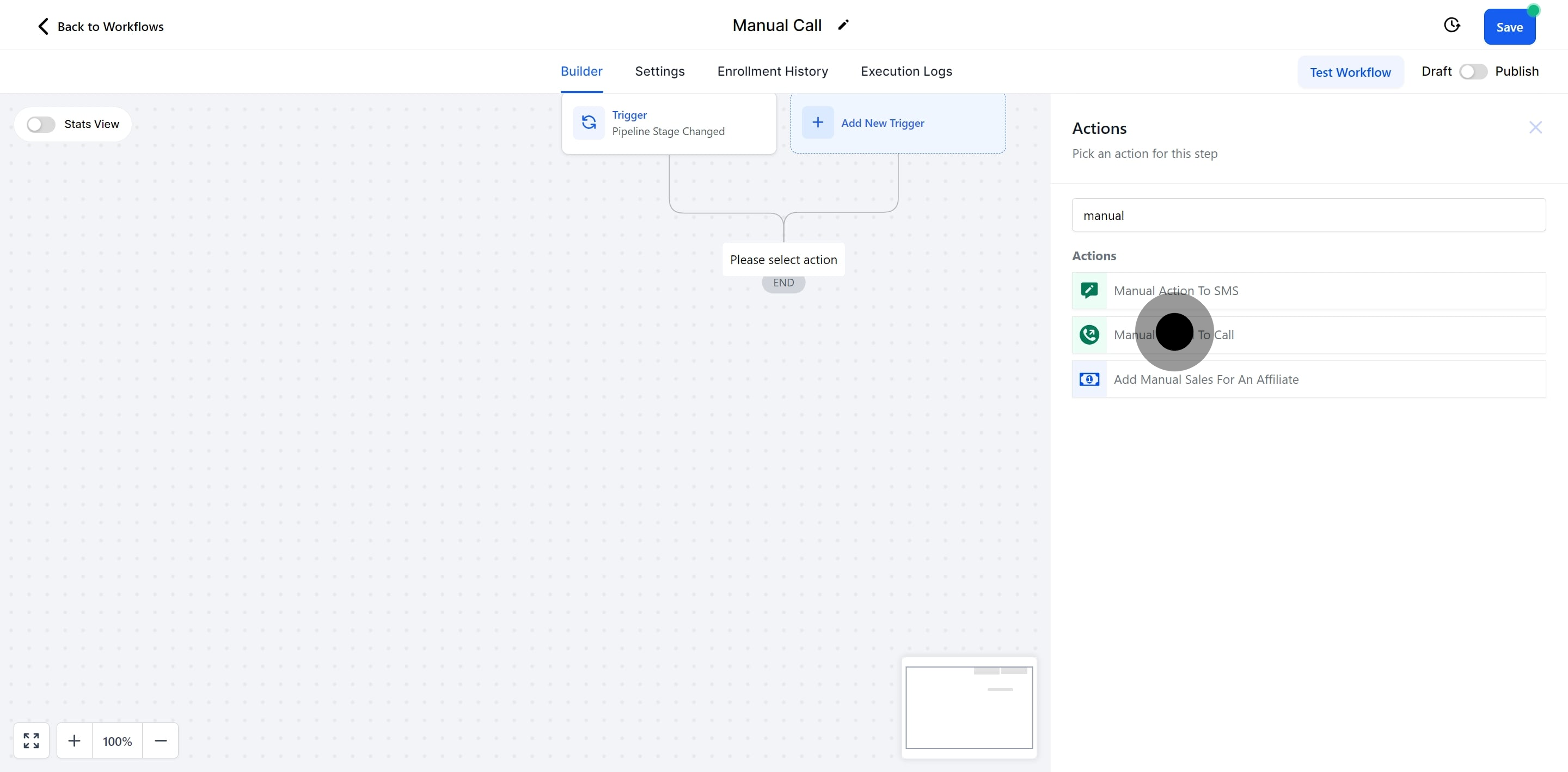Click the plus icon for Add New Trigger

817,122
